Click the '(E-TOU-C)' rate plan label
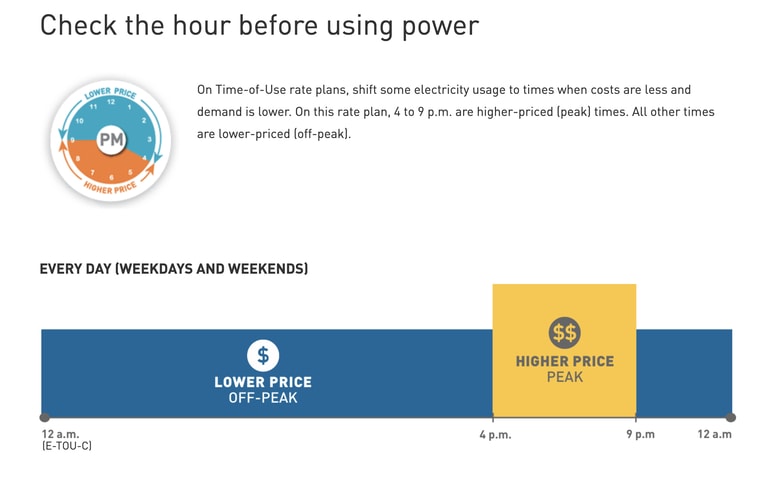 [x=66, y=448]
